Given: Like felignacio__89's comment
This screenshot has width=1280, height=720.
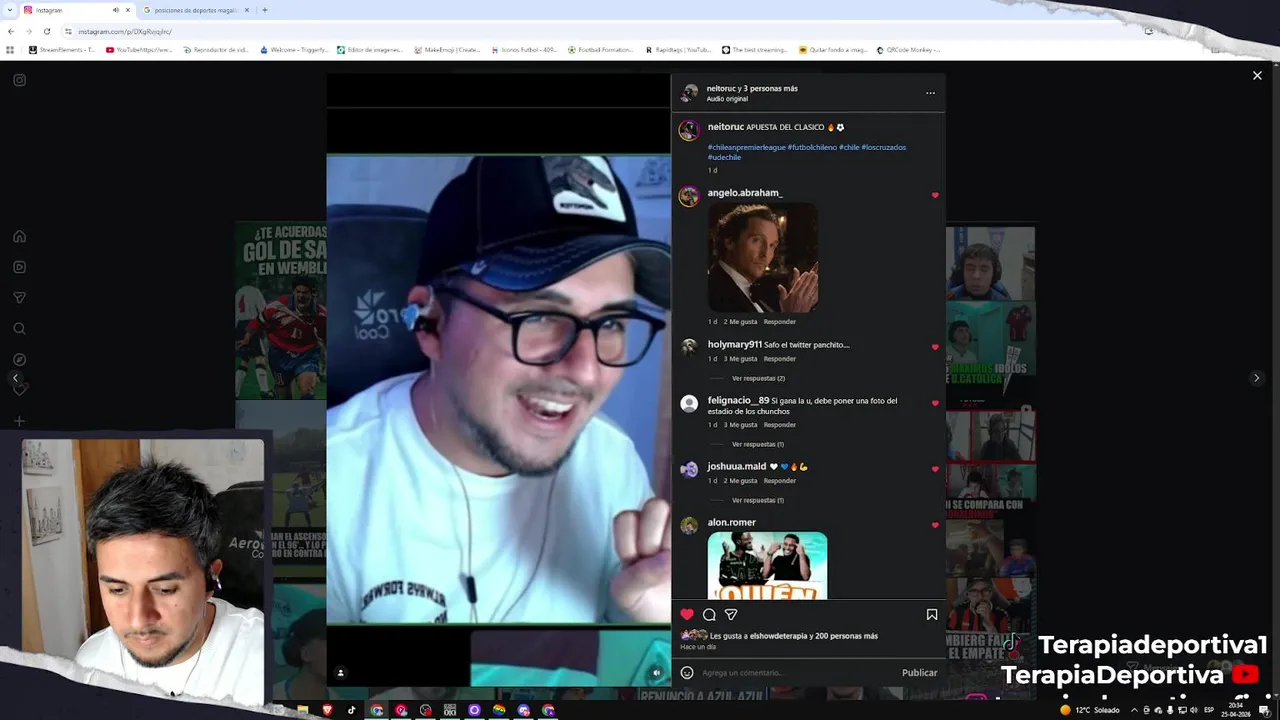Looking at the screenshot, I should [935, 403].
